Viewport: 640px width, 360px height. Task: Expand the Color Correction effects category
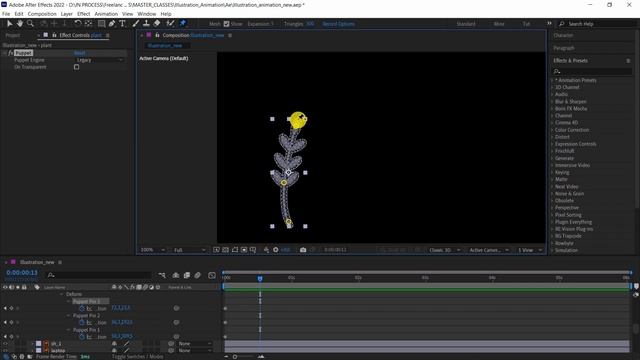(552, 130)
